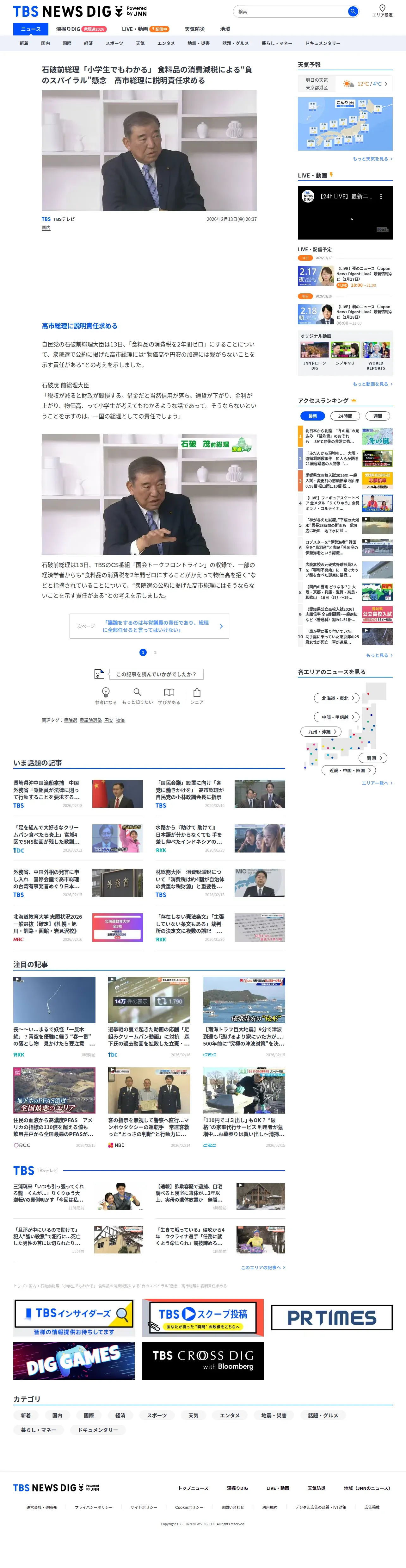406x1568 pixels.
Task: Open the 2.18 朝のニュース live schedule thumbnail
Action: pos(316,314)
